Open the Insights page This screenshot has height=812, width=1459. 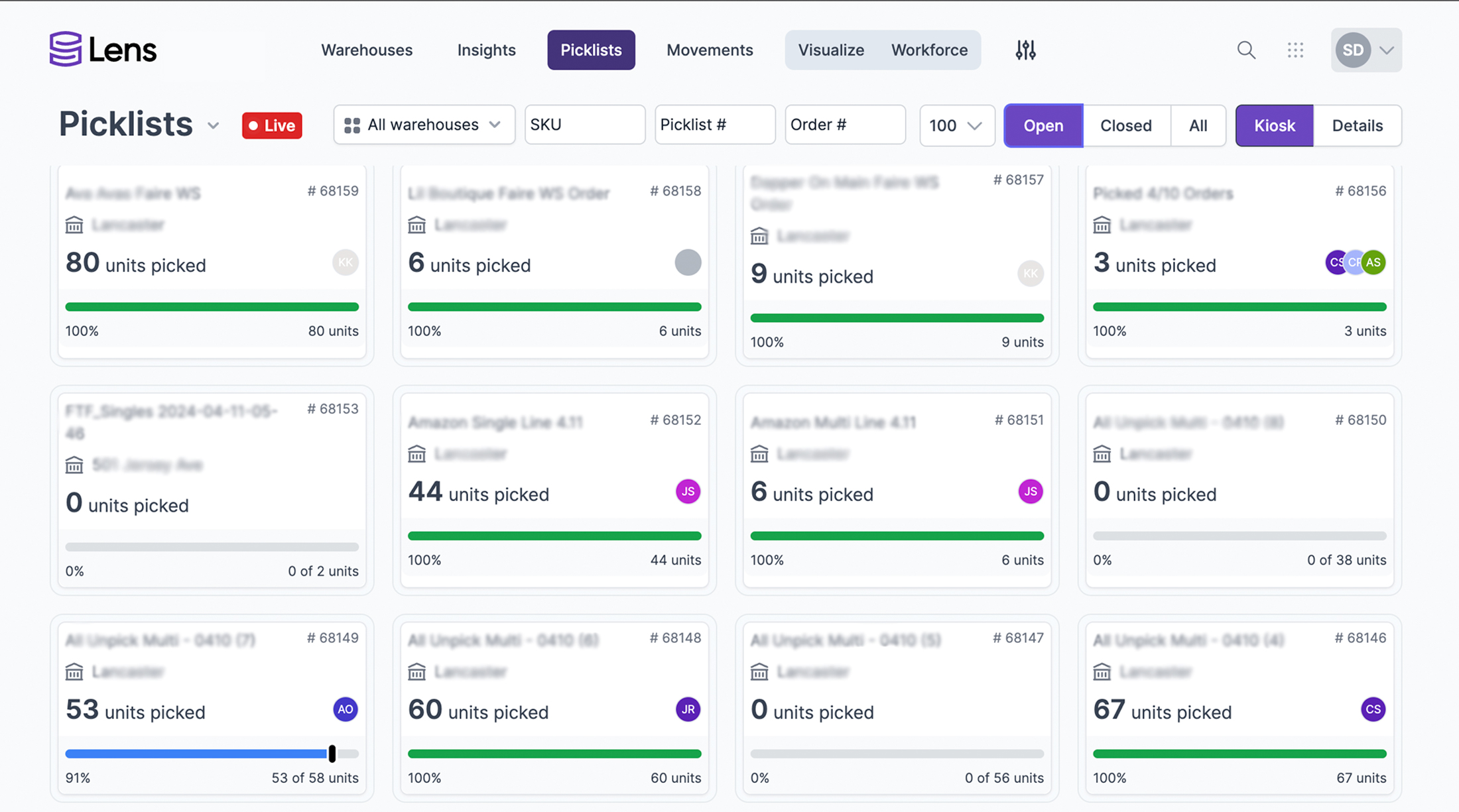[x=486, y=50]
